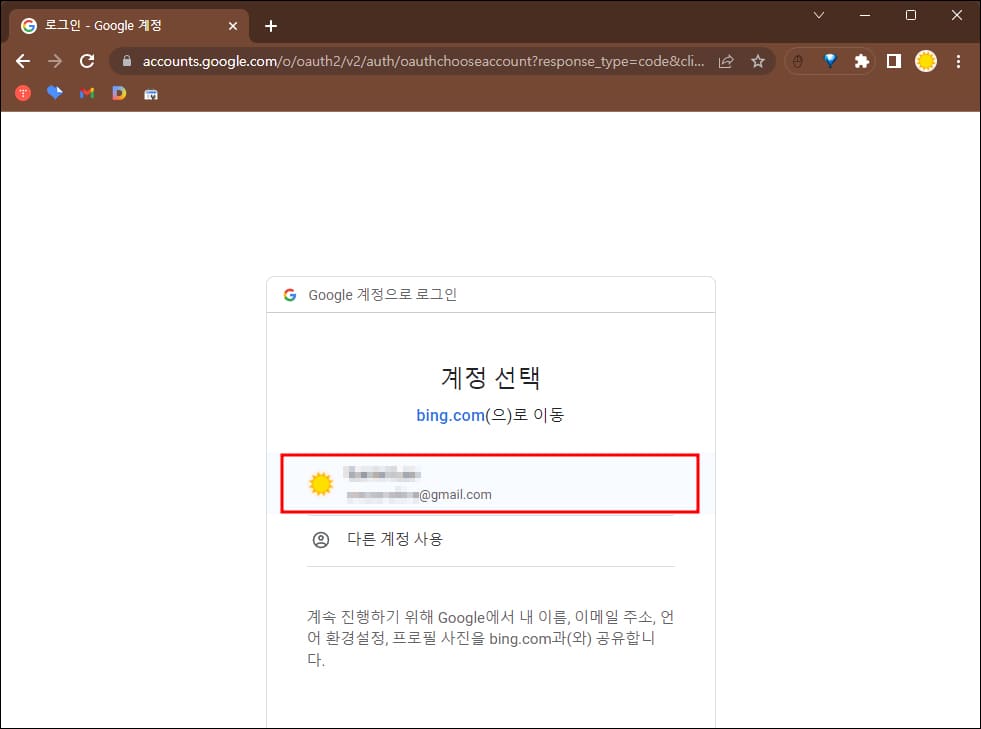
Task: Close the 로그인 - Google 계정 tab
Action: [x=233, y=26]
